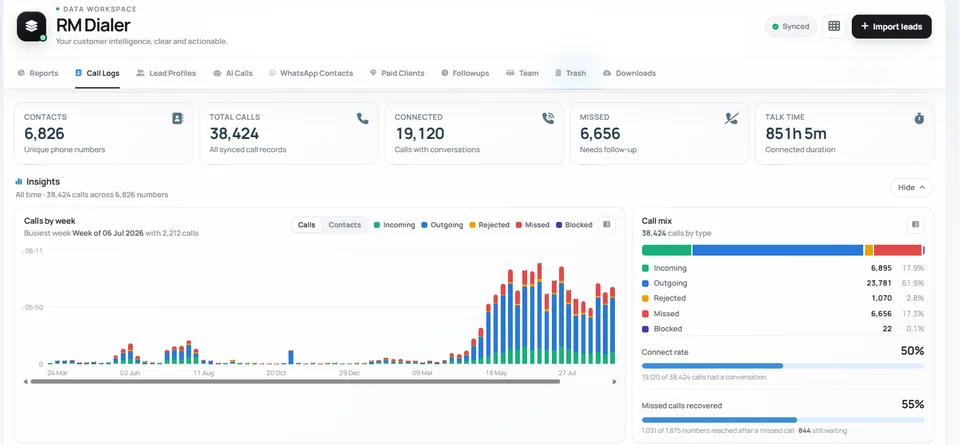Open the Paid Clients tab
This screenshot has width=960, height=445.
coord(397,73)
